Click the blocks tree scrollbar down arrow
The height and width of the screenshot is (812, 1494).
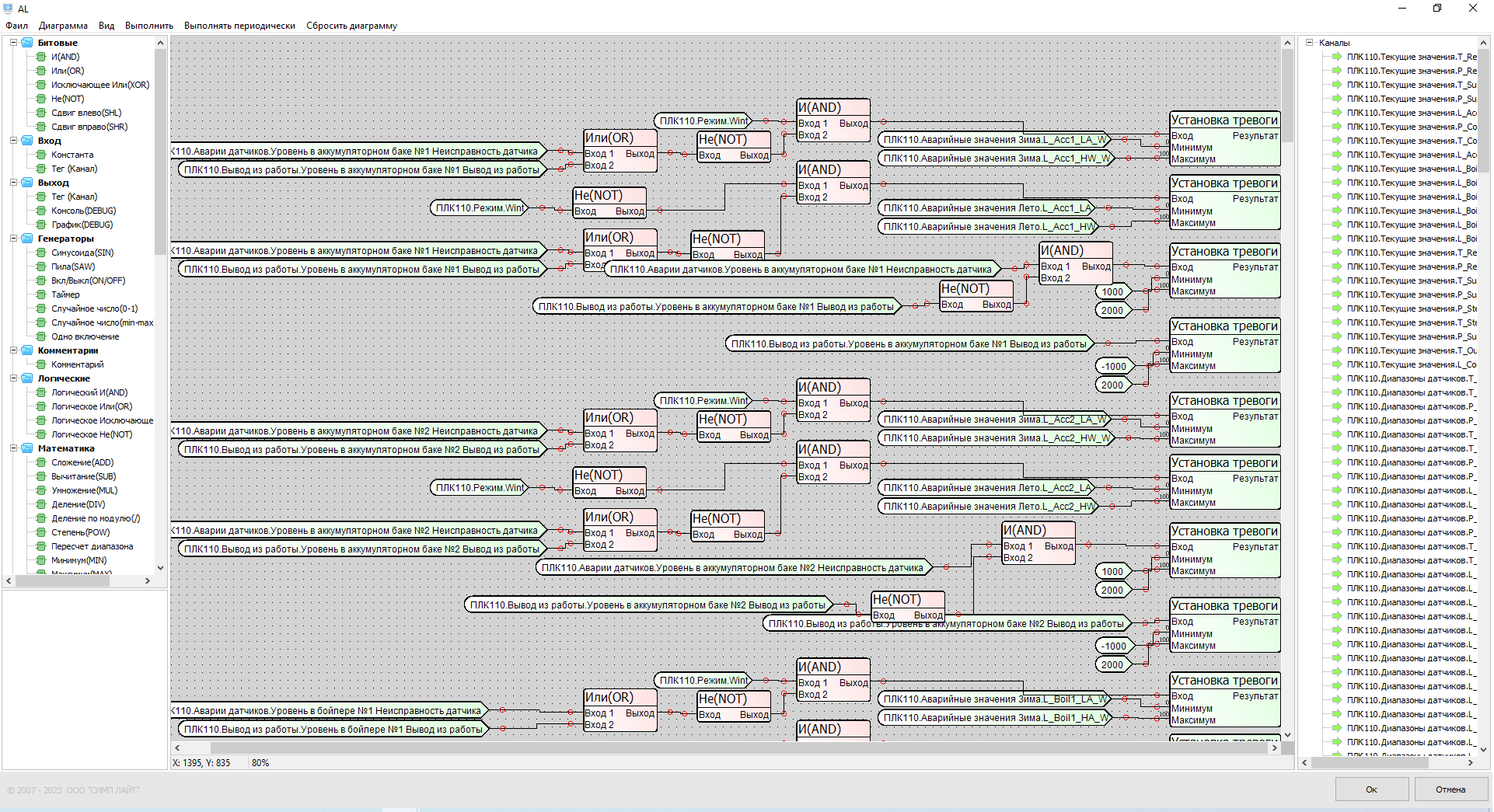[160, 568]
